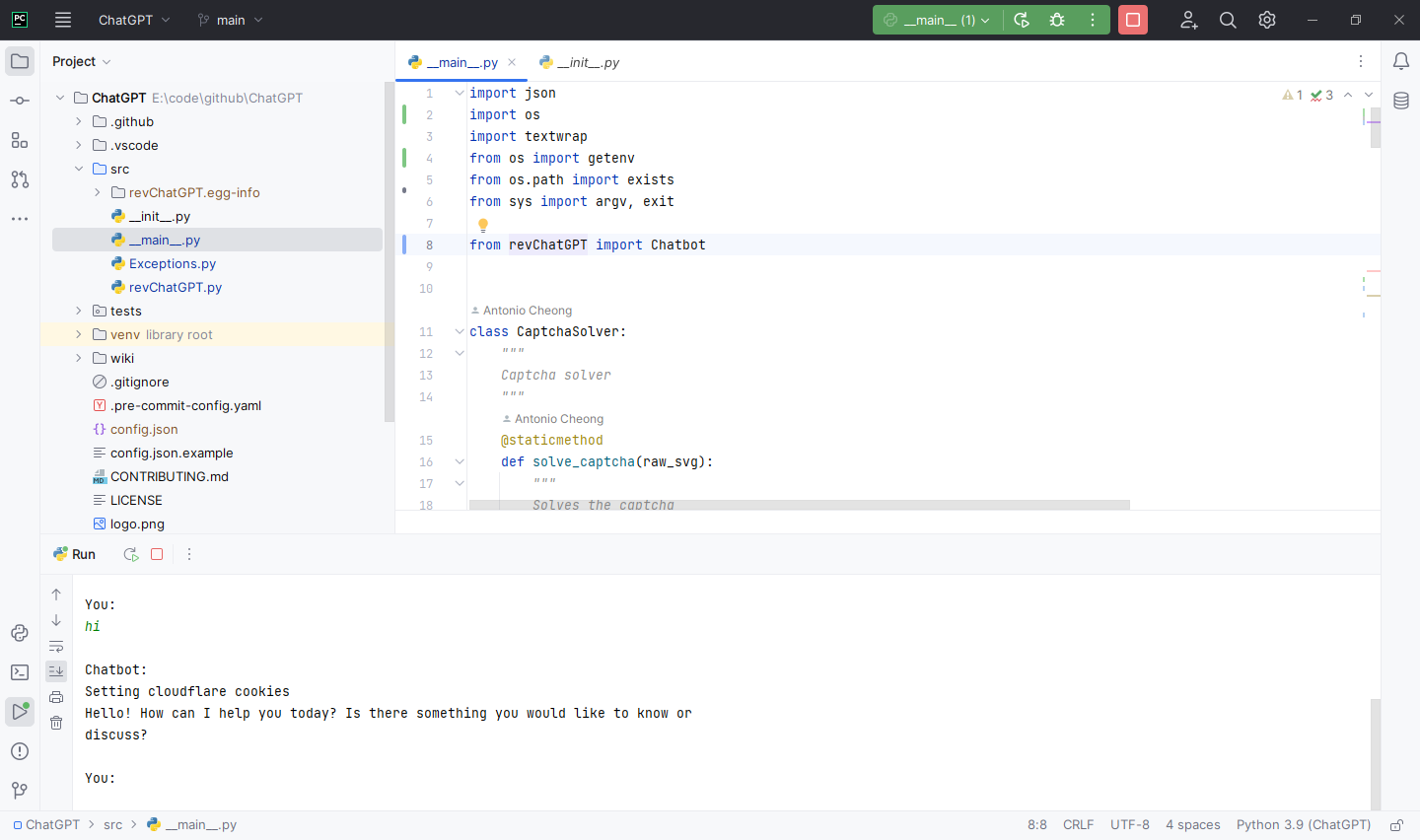This screenshot has height=840, width=1420.
Task: Rerun __main__ from the Run panel
Action: point(130,554)
